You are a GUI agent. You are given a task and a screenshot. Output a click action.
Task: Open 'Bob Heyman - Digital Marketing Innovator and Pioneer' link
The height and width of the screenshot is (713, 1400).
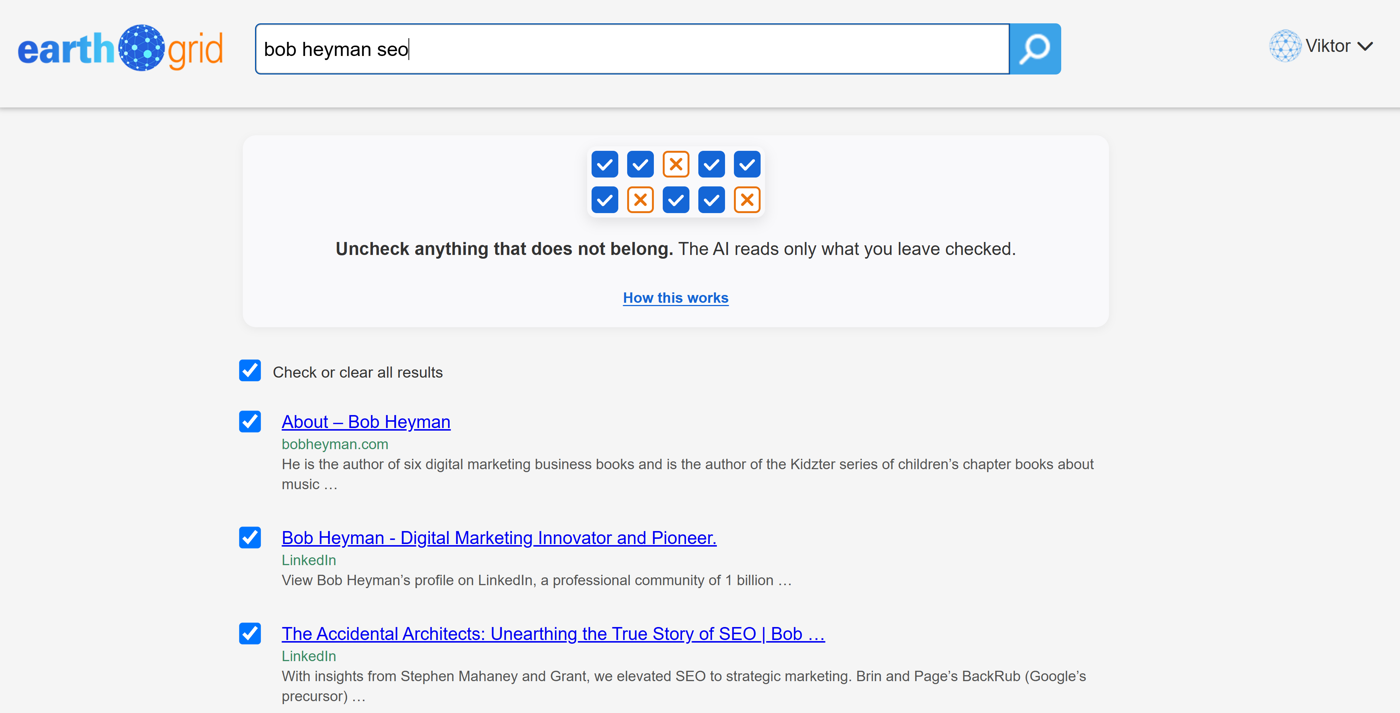[499, 538]
